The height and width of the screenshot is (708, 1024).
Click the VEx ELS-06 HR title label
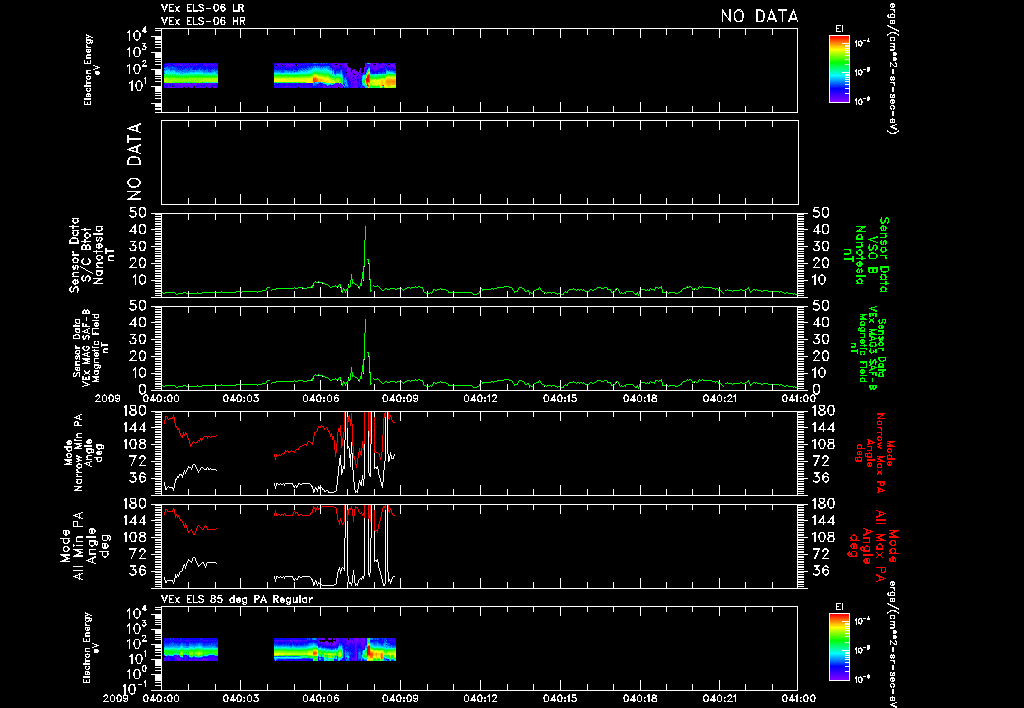tap(203, 21)
